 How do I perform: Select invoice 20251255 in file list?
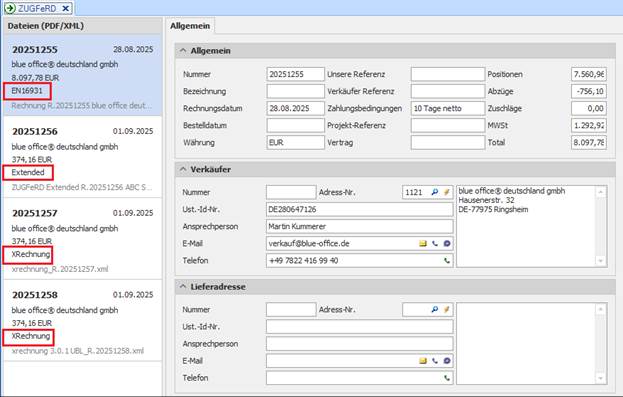(82, 77)
